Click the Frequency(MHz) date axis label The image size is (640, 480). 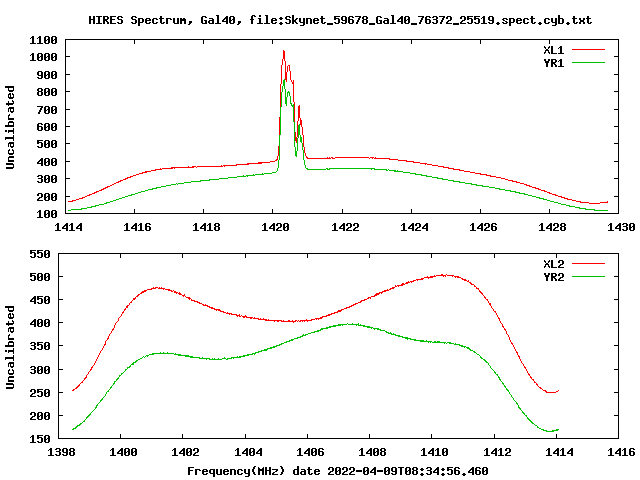(338, 471)
